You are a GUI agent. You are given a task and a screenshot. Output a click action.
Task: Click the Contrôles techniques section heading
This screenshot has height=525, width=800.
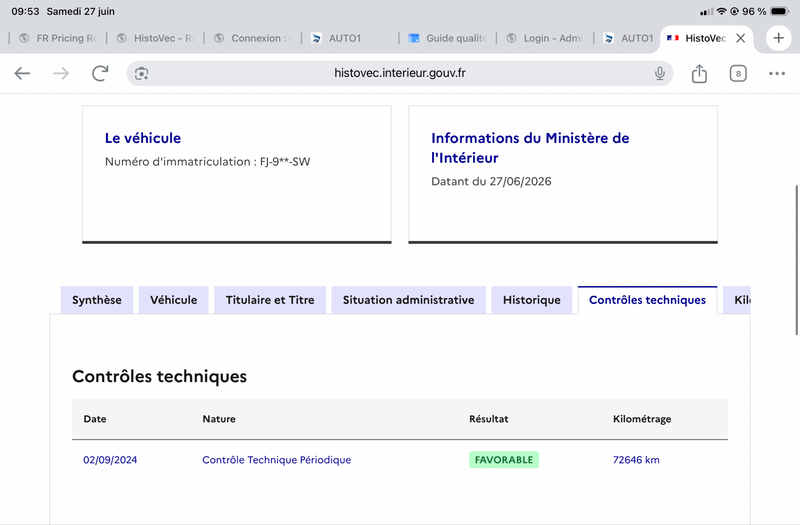160,377
